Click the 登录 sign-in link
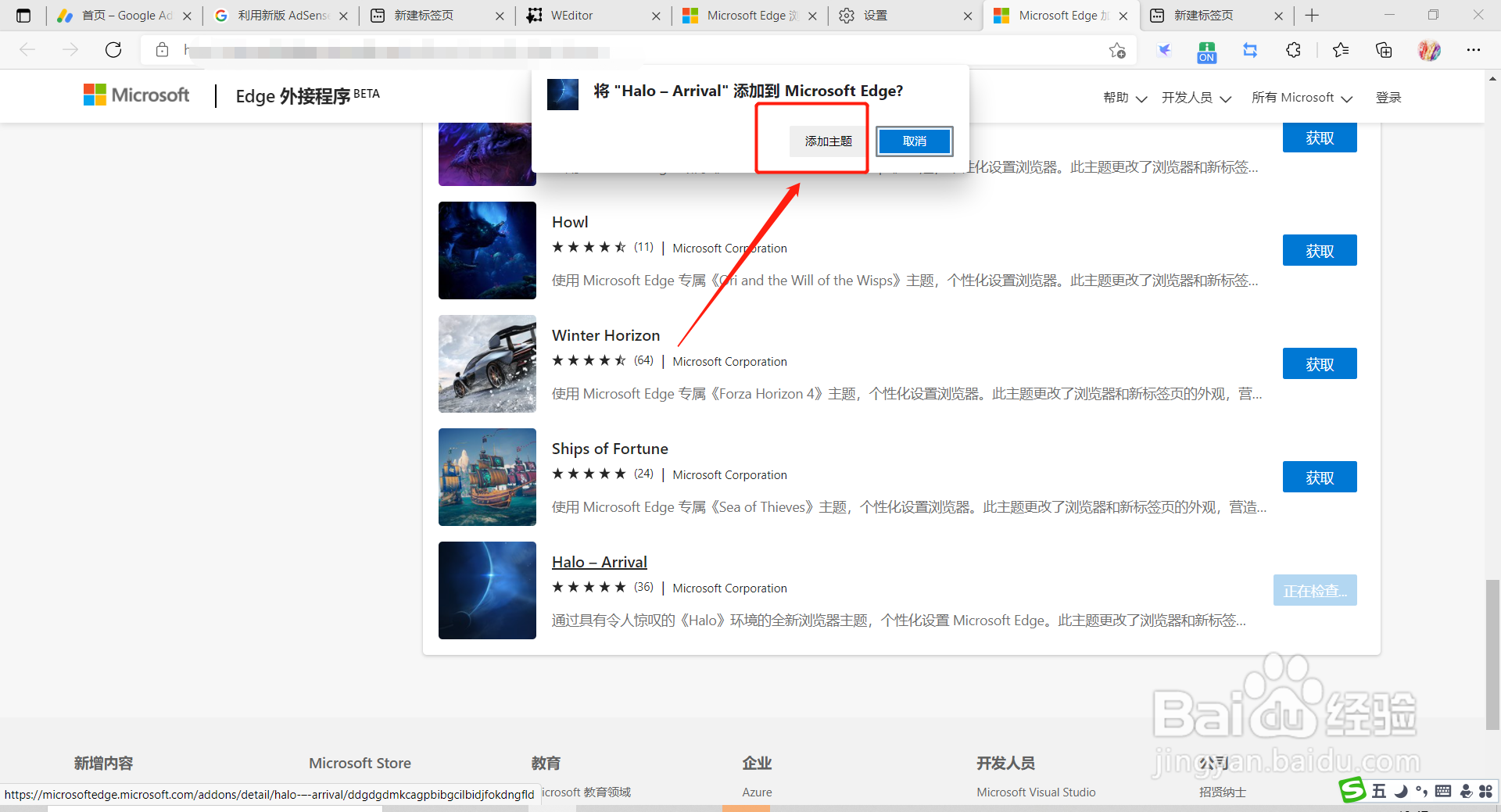 (x=1388, y=98)
